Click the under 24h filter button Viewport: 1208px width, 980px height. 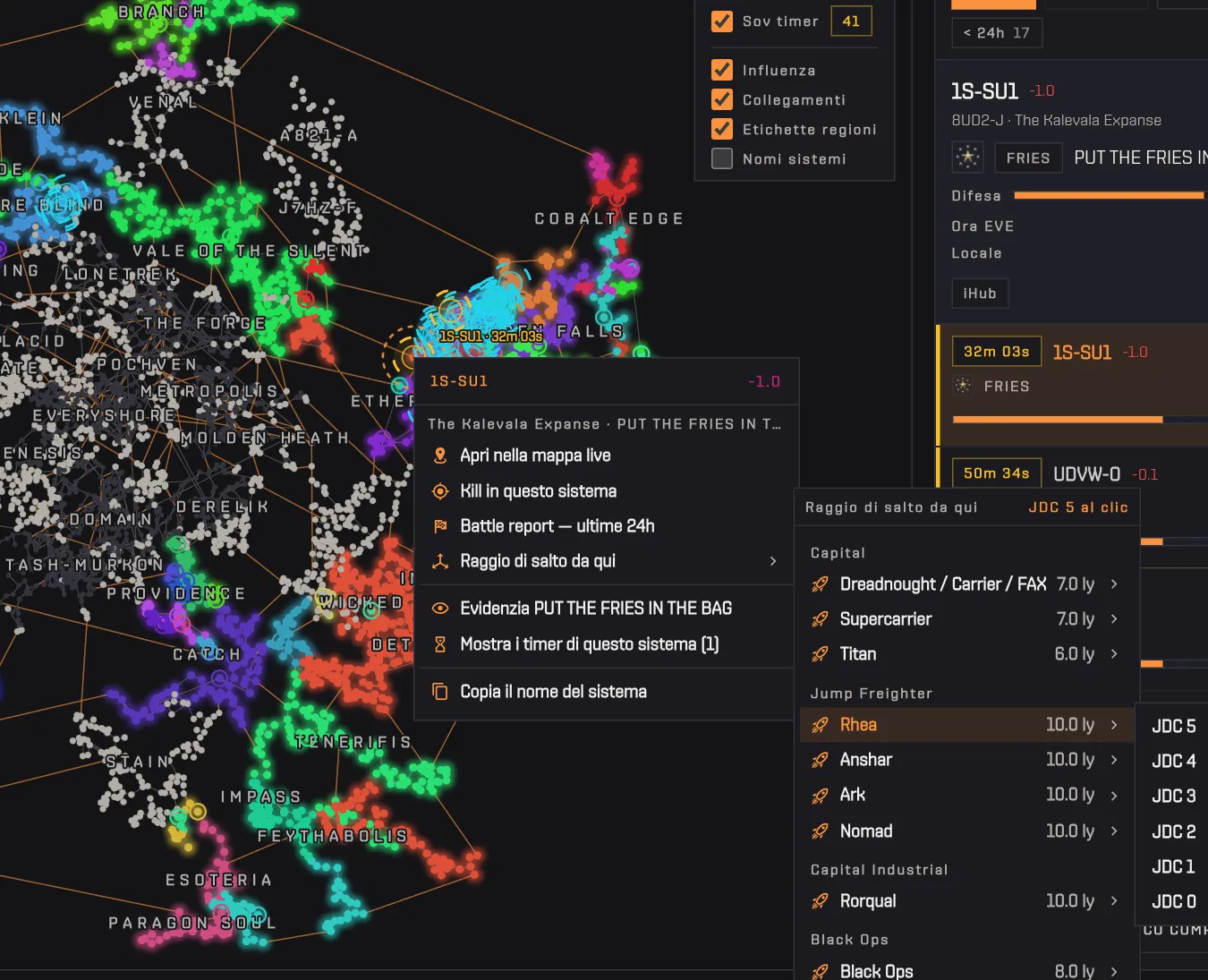coord(997,33)
